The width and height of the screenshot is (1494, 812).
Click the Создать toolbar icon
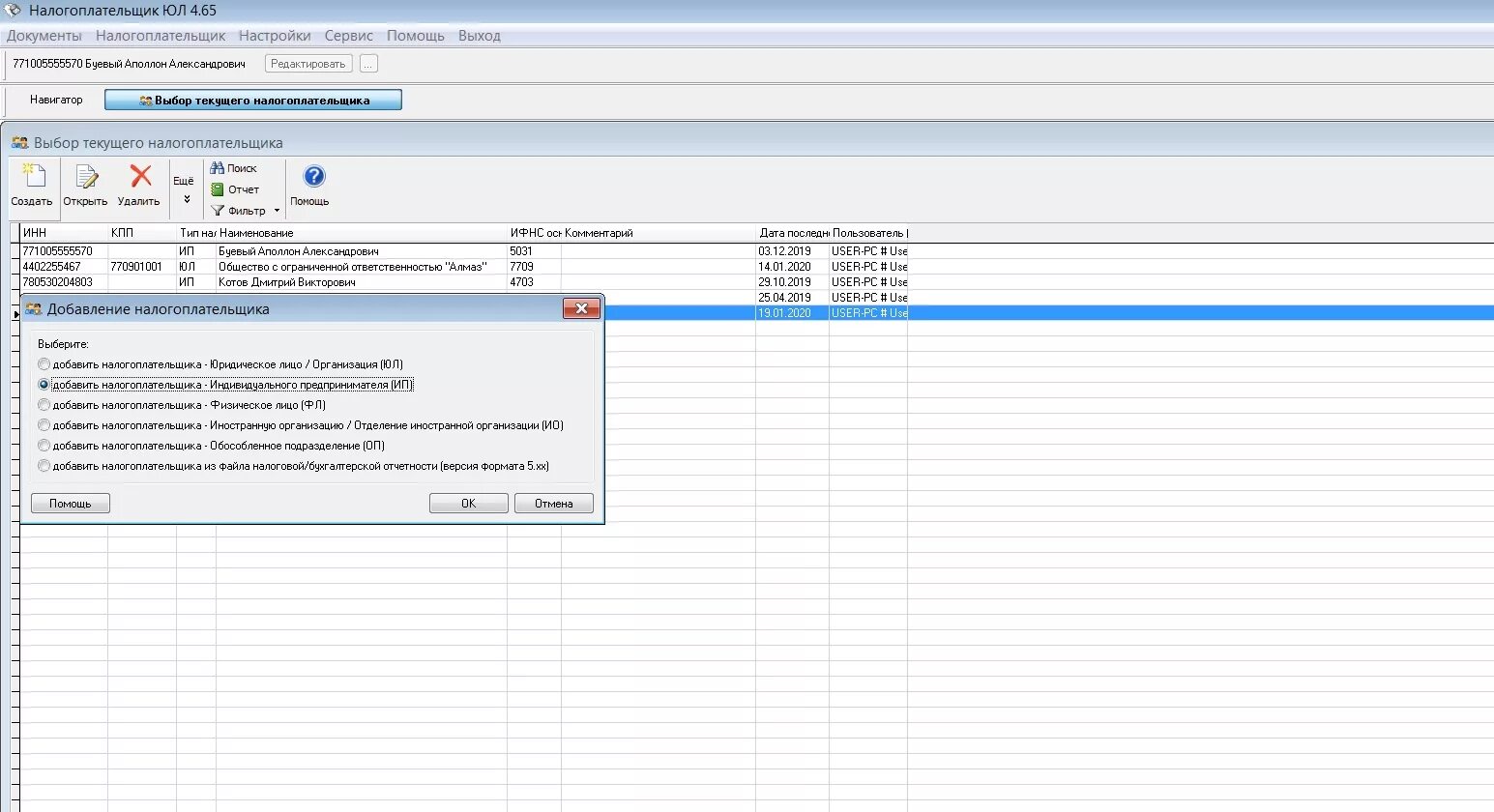33,177
